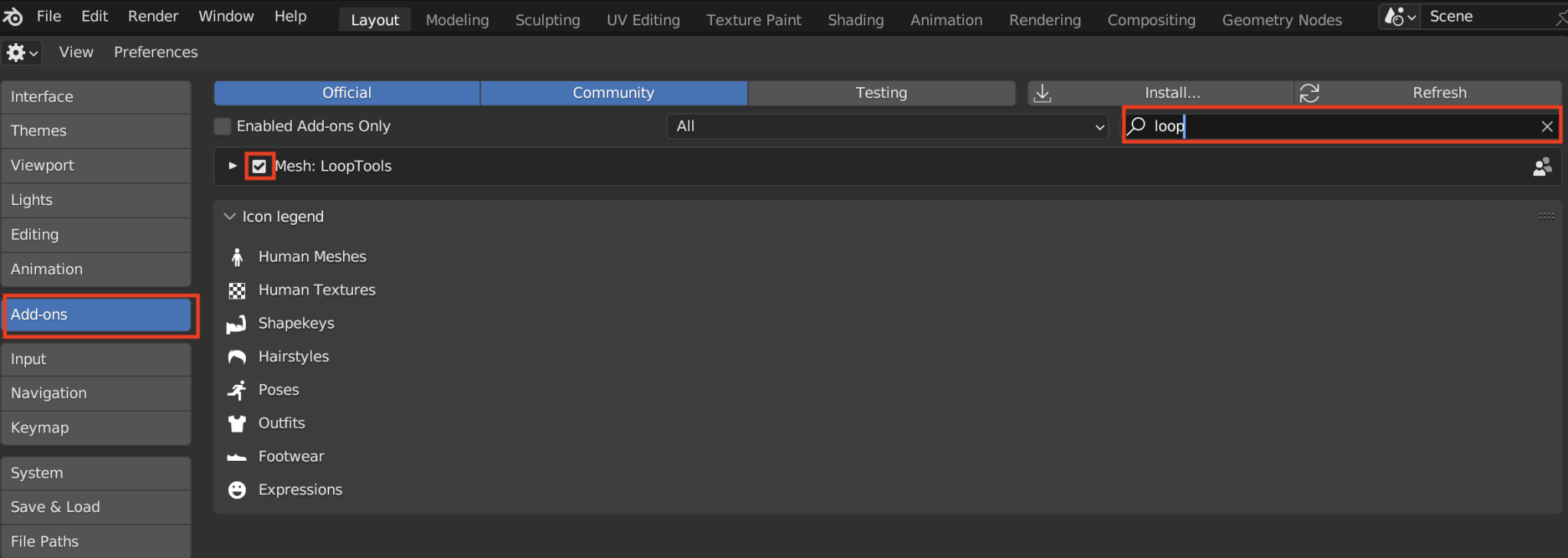
Task: Open the Render menu
Action: [x=153, y=16]
